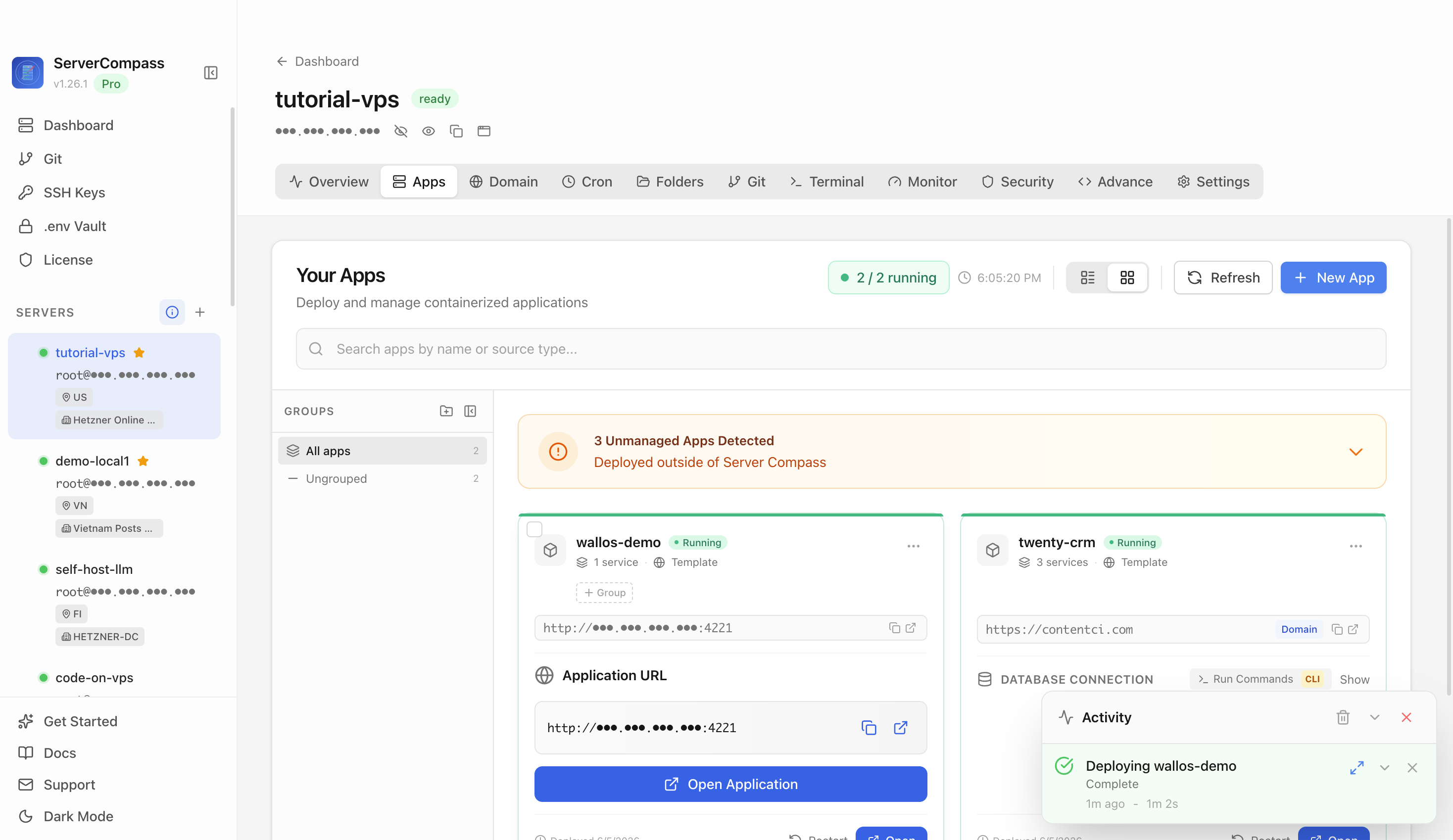Viewport: 1453px width, 840px height.
Task: Open twenty-crm more options menu
Action: (1356, 546)
